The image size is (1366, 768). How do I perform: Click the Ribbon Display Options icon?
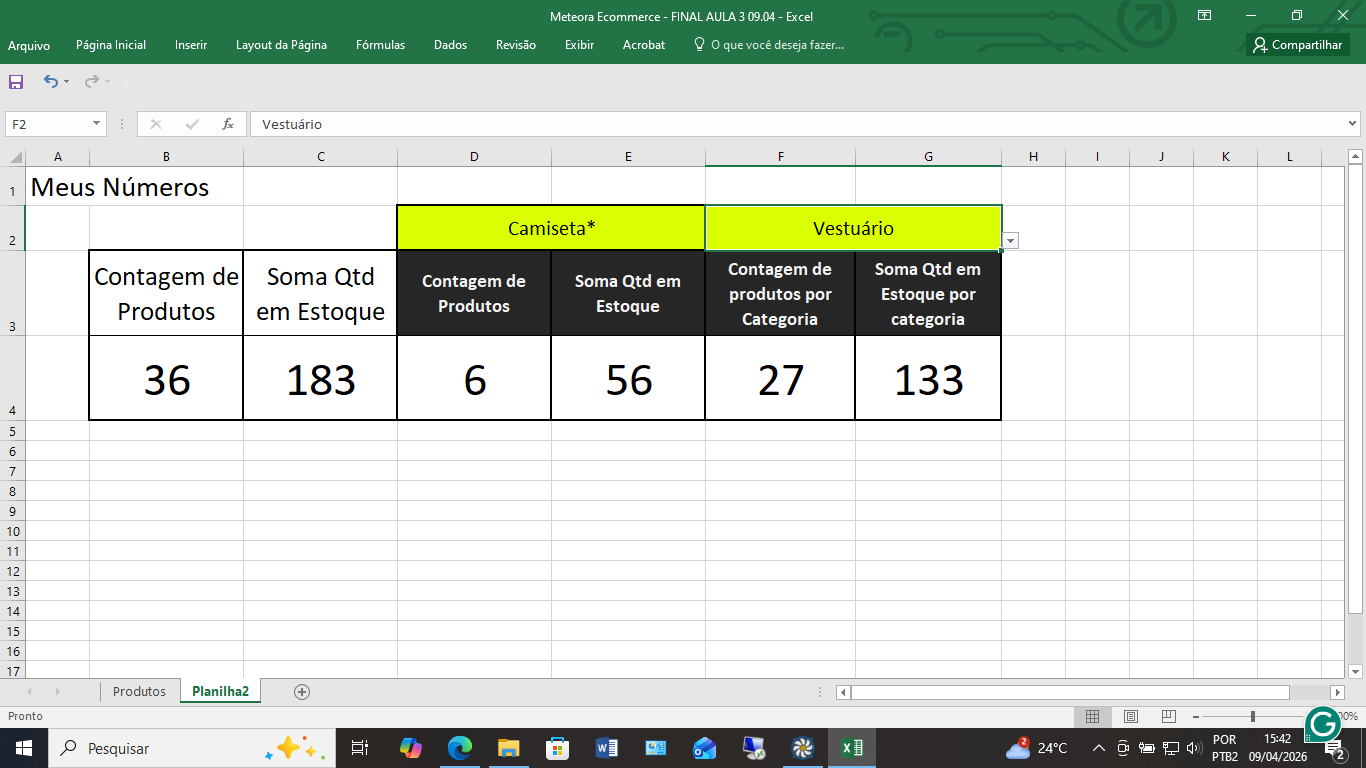point(1205,16)
